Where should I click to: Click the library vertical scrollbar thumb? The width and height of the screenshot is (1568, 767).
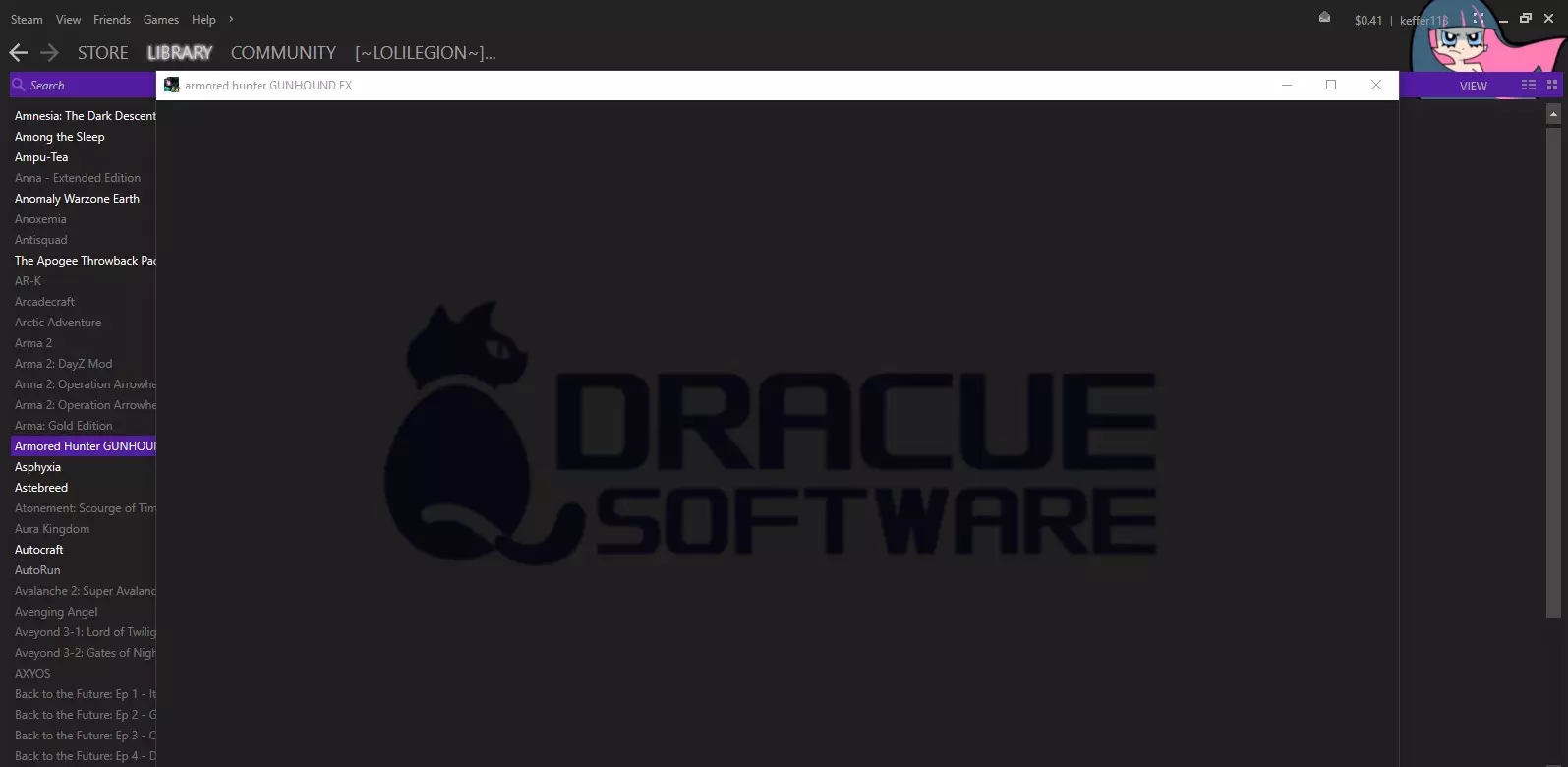1553,372
